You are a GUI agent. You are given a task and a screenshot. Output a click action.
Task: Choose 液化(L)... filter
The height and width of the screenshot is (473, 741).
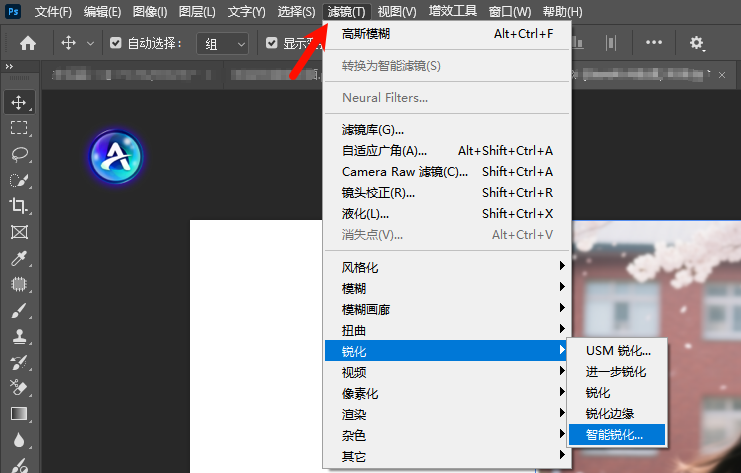coord(447,213)
